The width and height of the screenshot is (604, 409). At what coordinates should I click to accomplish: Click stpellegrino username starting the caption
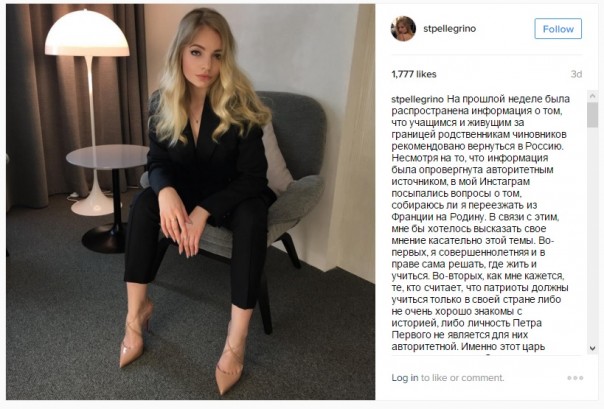click(418, 99)
